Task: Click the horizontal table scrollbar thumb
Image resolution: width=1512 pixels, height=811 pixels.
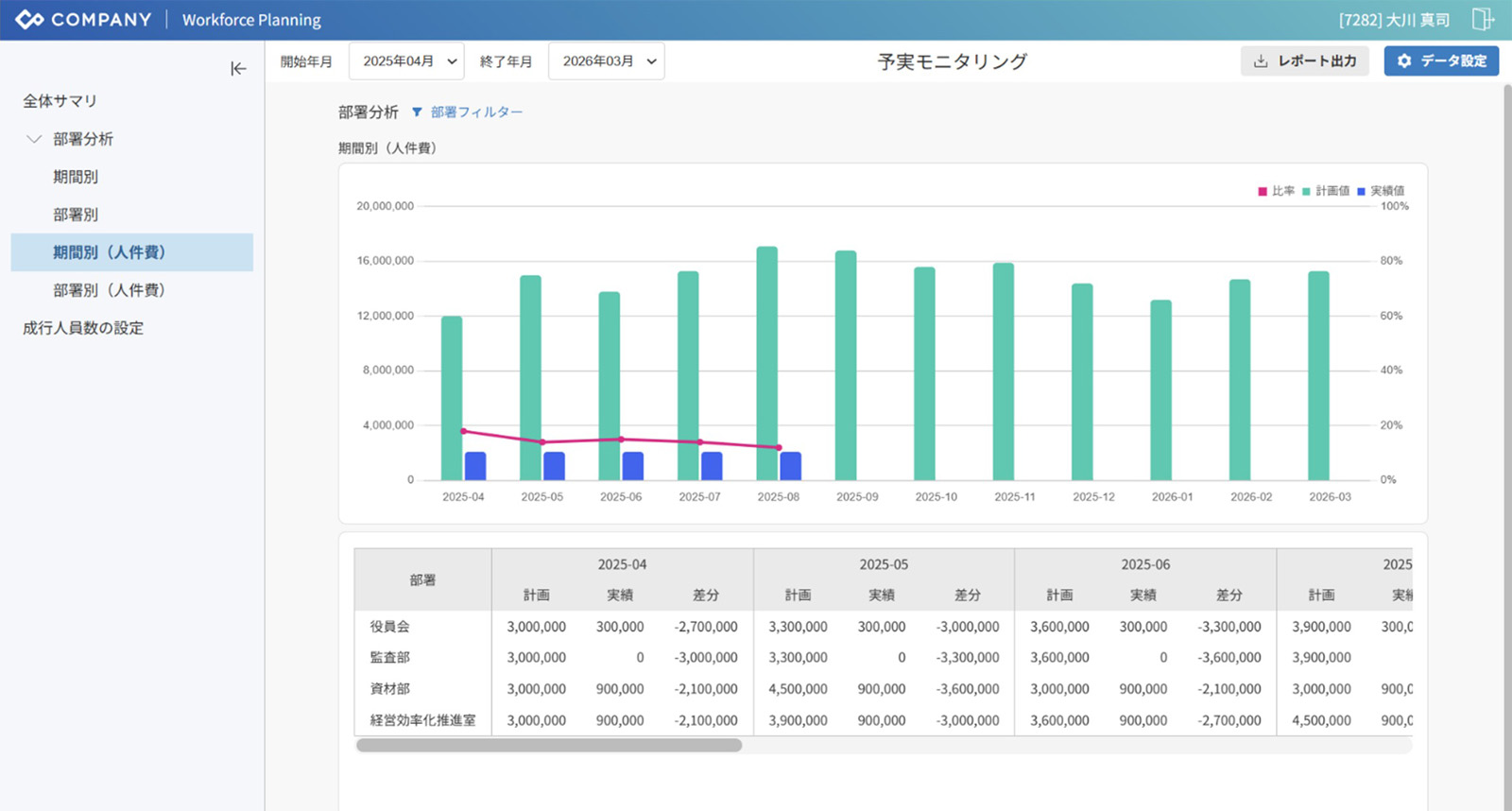Action: (x=548, y=746)
